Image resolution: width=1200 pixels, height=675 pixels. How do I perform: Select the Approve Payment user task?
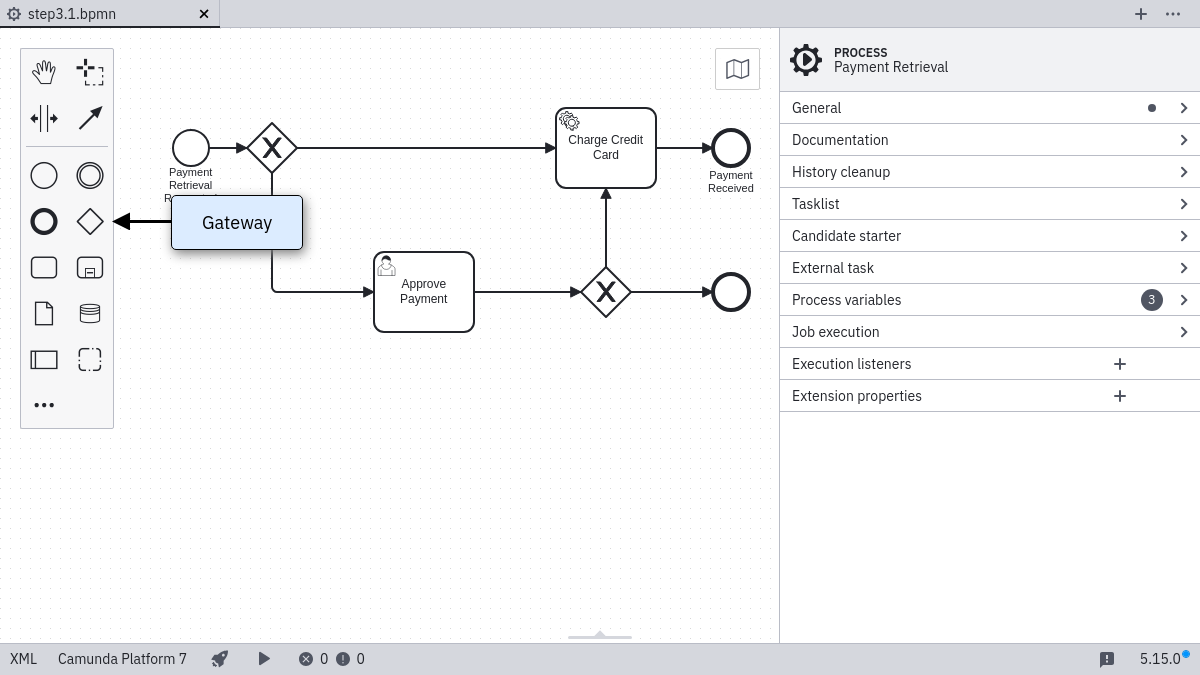(424, 292)
